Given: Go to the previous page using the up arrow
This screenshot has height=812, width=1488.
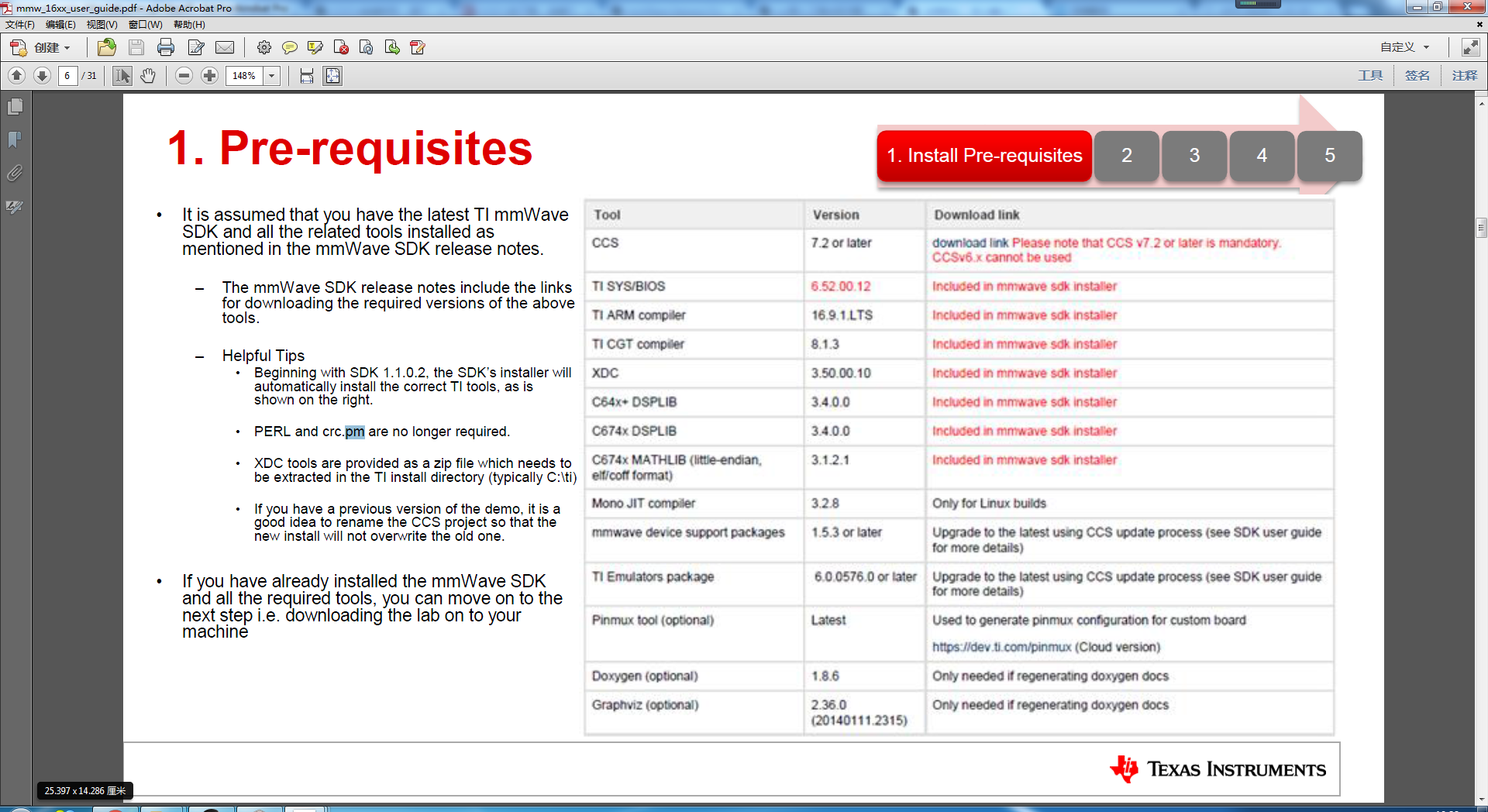Looking at the screenshot, I should 17,75.
